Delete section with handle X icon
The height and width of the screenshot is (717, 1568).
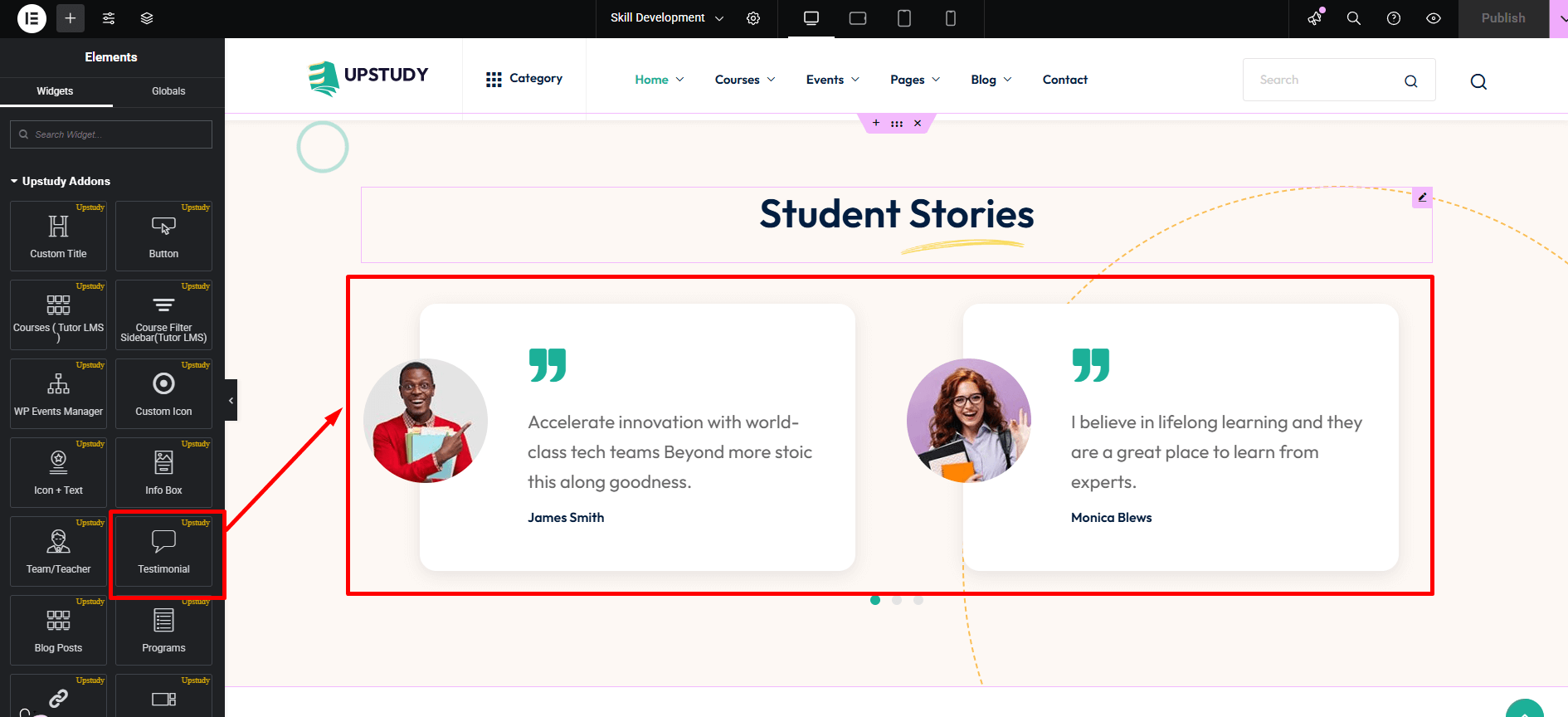[x=918, y=123]
